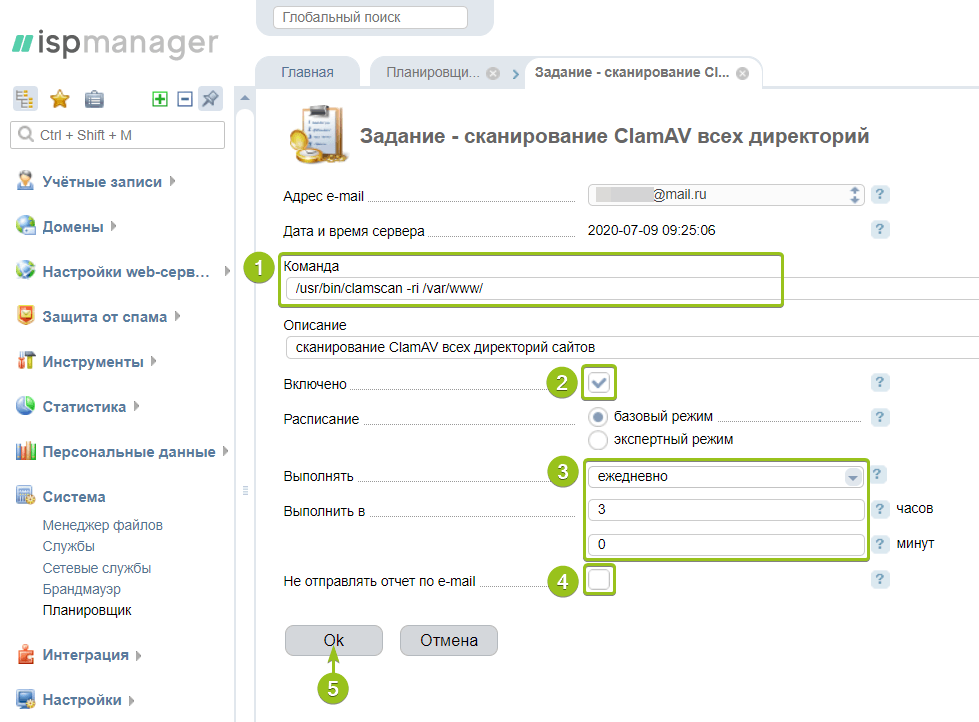Collapse all menu sections with minus icon

click(185, 99)
